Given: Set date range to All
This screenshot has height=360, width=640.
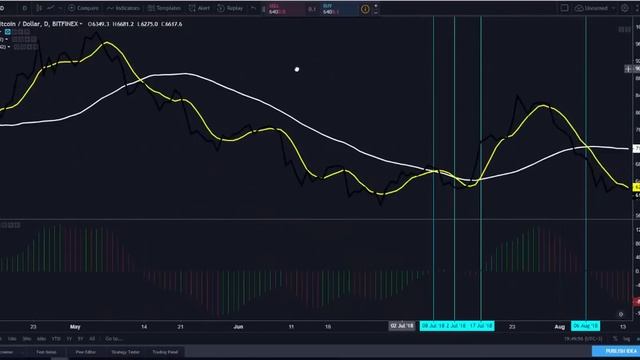Looking at the screenshot, I should [92, 339].
